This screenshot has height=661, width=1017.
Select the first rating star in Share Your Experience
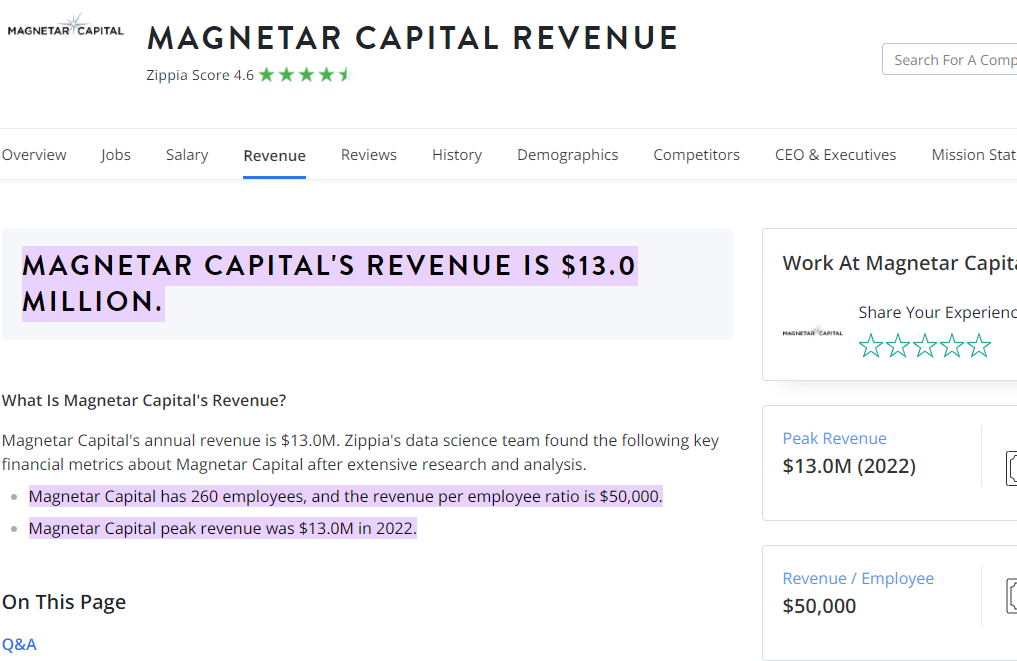pyautogui.click(x=870, y=346)
